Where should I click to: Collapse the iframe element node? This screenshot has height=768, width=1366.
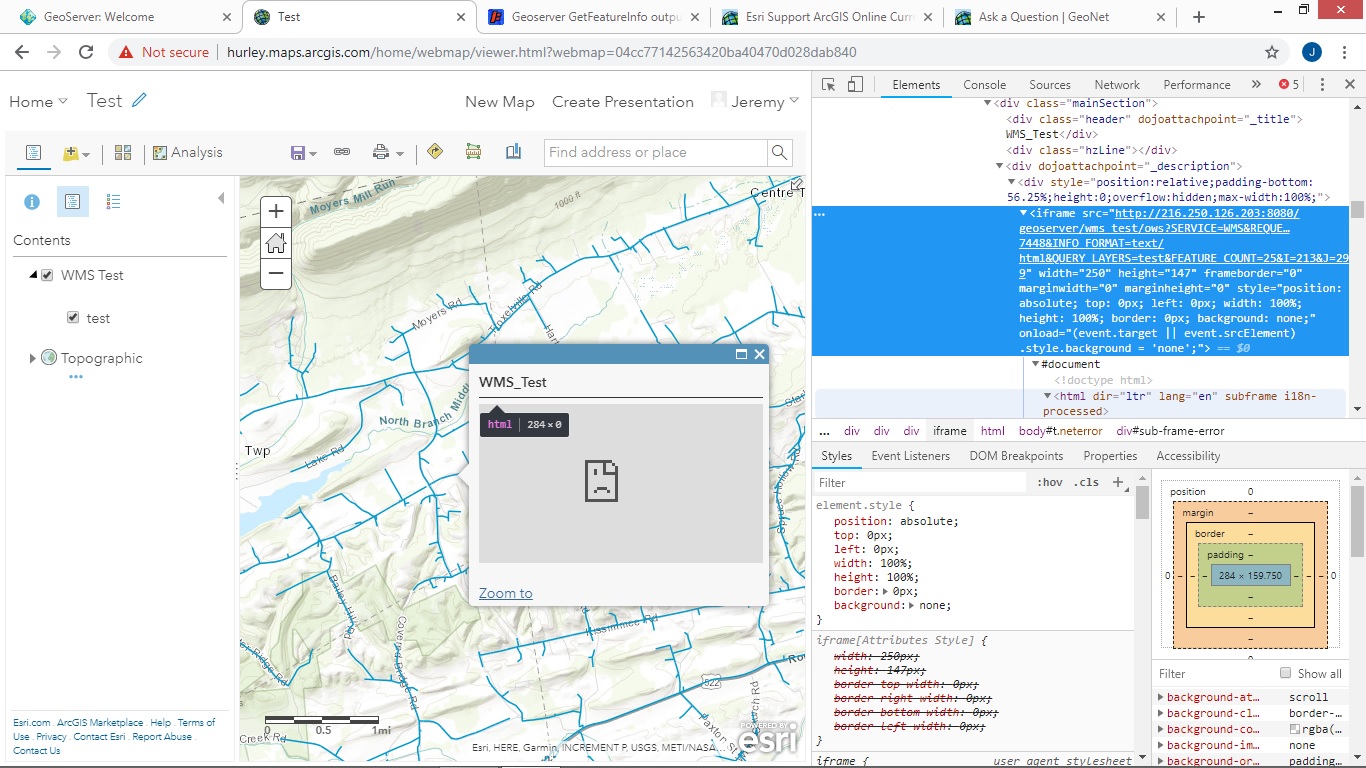click(1023, 213)
